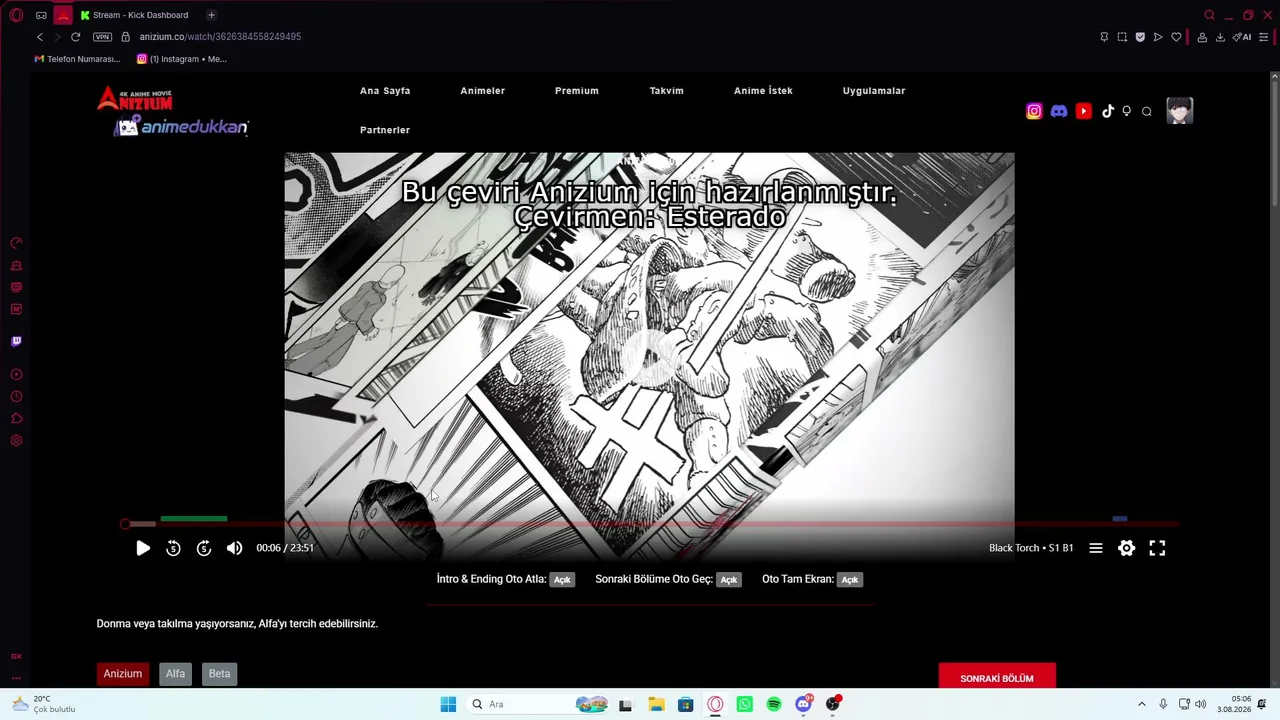Open the Anime İstek menu item
This screenshot has width=1280, height=720.
[763, 91]
